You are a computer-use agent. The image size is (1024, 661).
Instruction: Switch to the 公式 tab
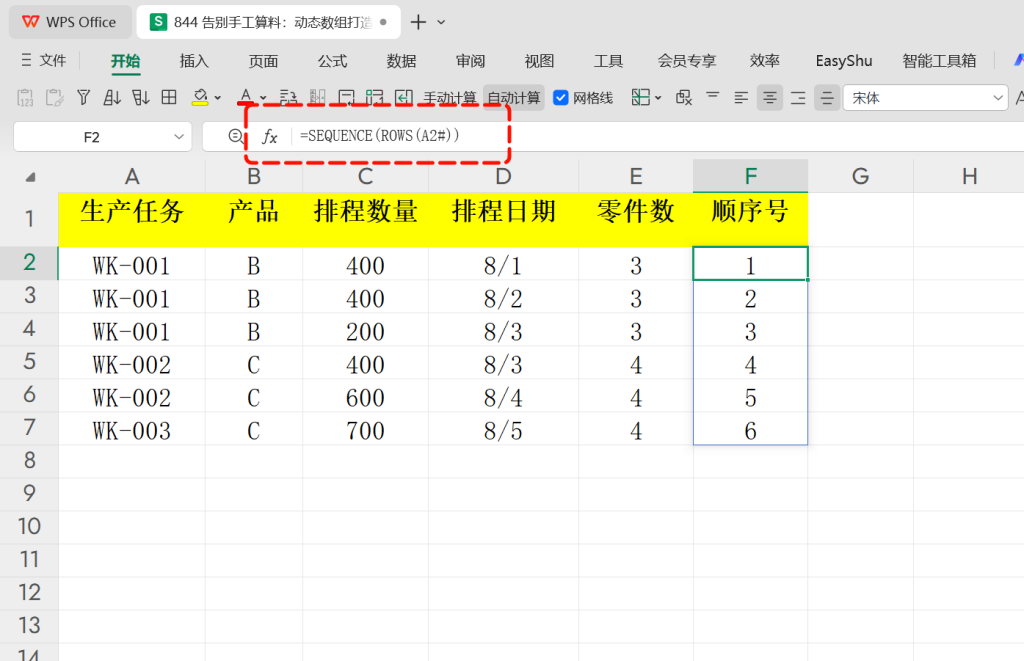click(332, 61)
